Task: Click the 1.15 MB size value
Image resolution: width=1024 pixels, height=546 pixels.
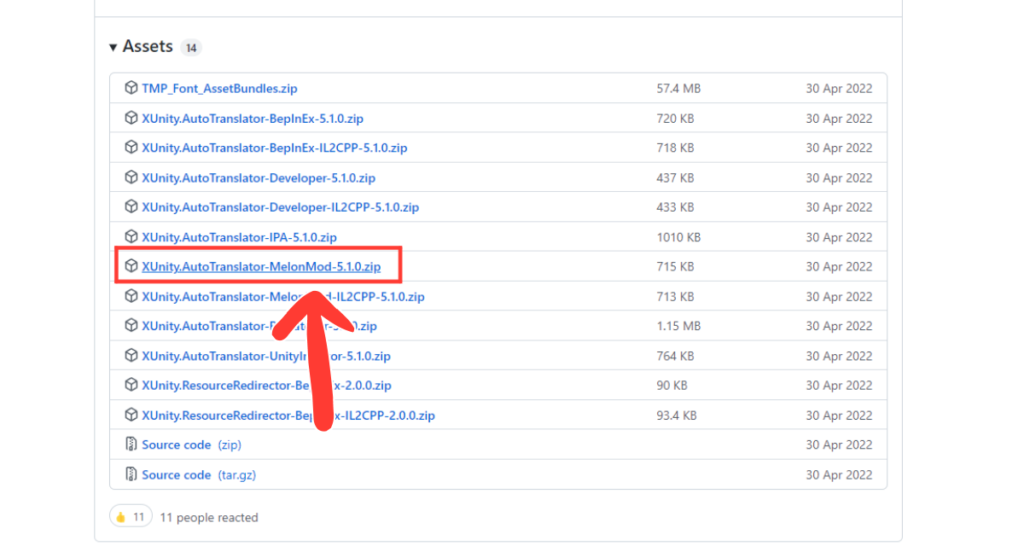Action: (x=679, y=326)
